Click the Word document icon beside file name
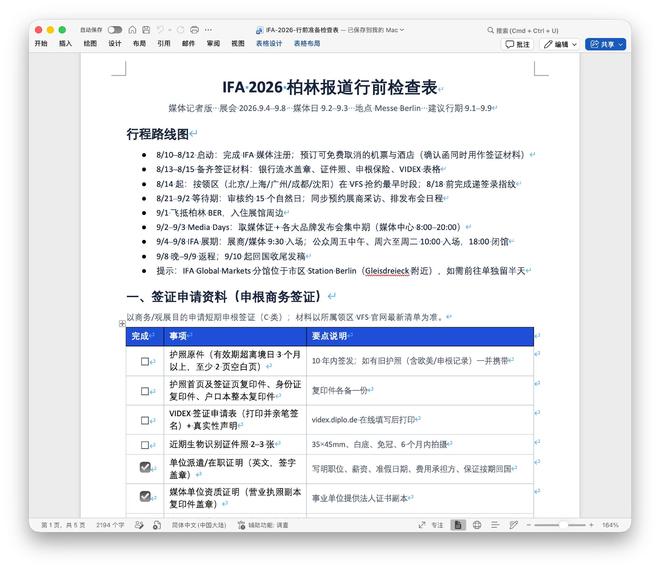 [259, 30]
